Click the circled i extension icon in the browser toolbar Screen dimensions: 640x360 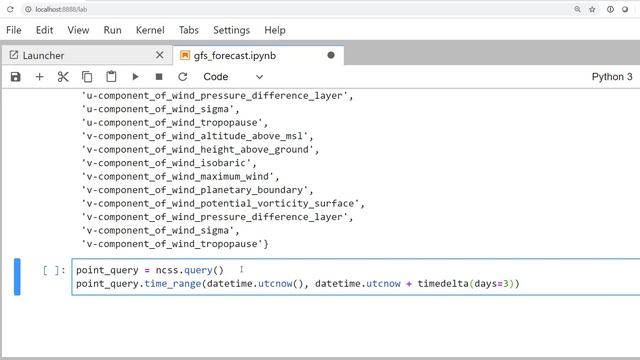tap(610, 9)
